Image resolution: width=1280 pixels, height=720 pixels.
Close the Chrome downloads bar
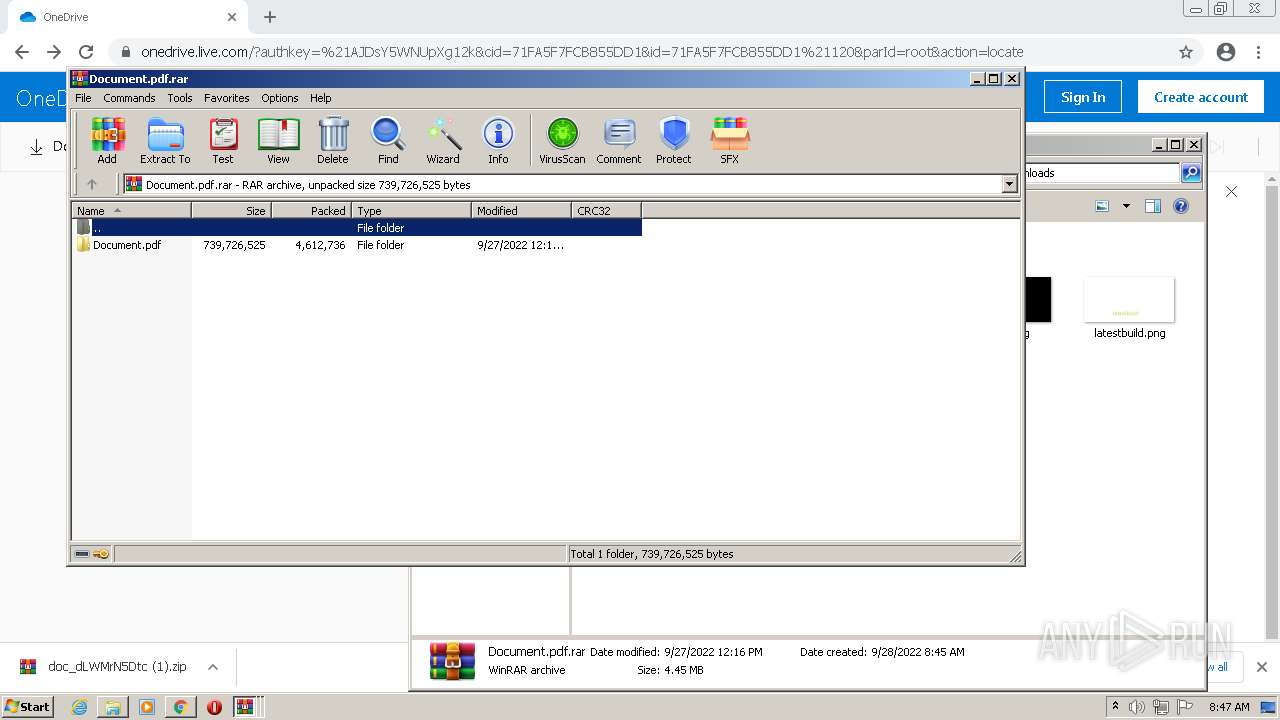tap(1261, 667)
